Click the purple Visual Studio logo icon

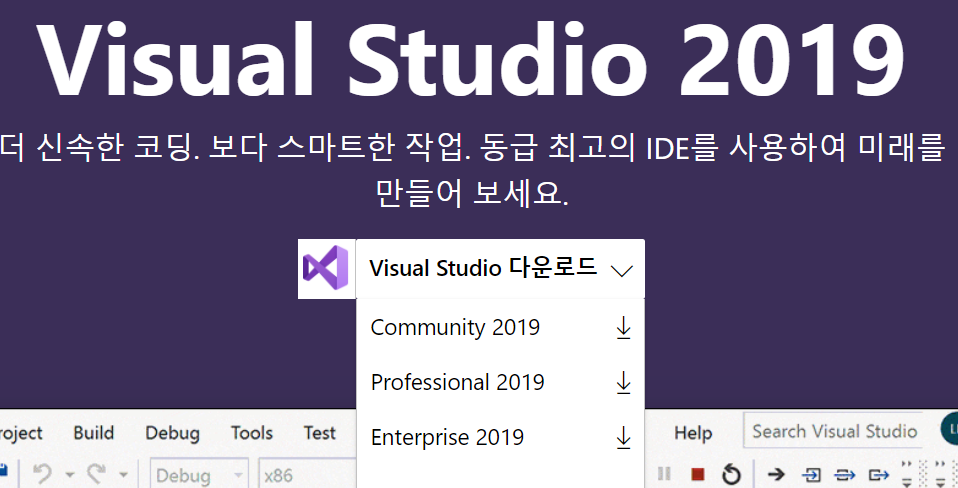coord(326,269)
